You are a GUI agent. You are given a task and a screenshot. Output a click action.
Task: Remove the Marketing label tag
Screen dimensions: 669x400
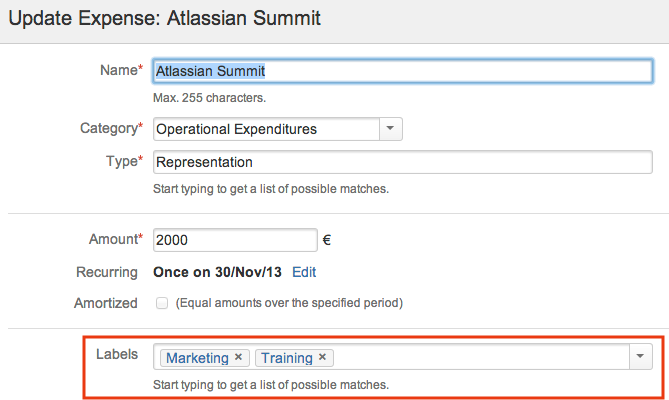(238, 358)
